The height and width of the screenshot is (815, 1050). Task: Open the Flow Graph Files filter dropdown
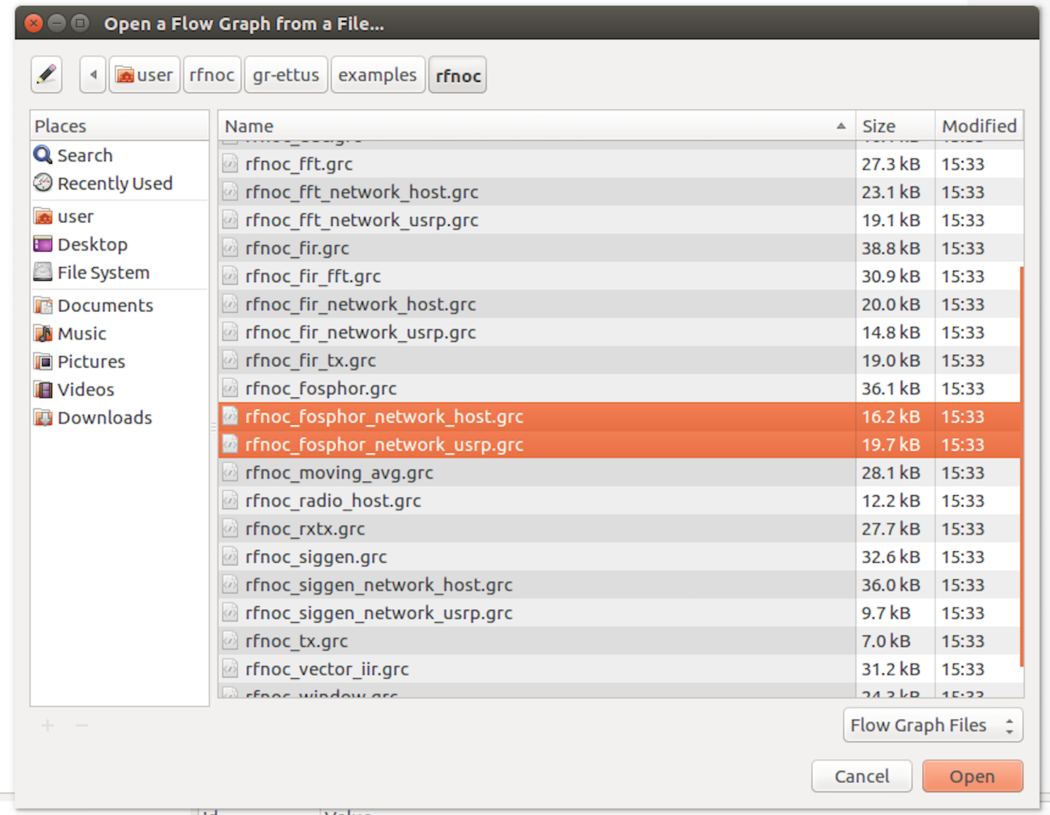click(x=932, y=725)
